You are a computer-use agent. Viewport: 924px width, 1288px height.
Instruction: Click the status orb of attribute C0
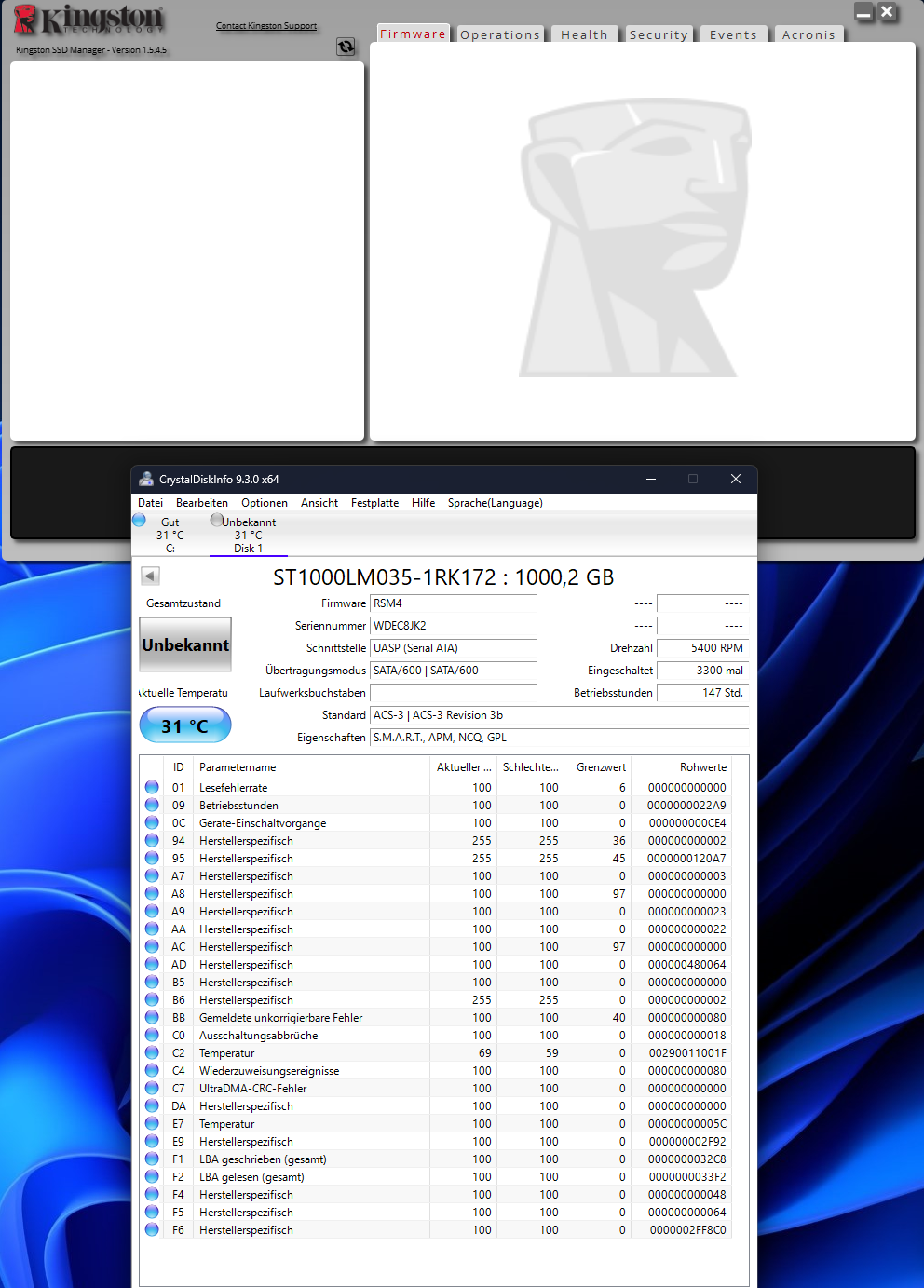pyautogui.click(x=152, y=1035)
